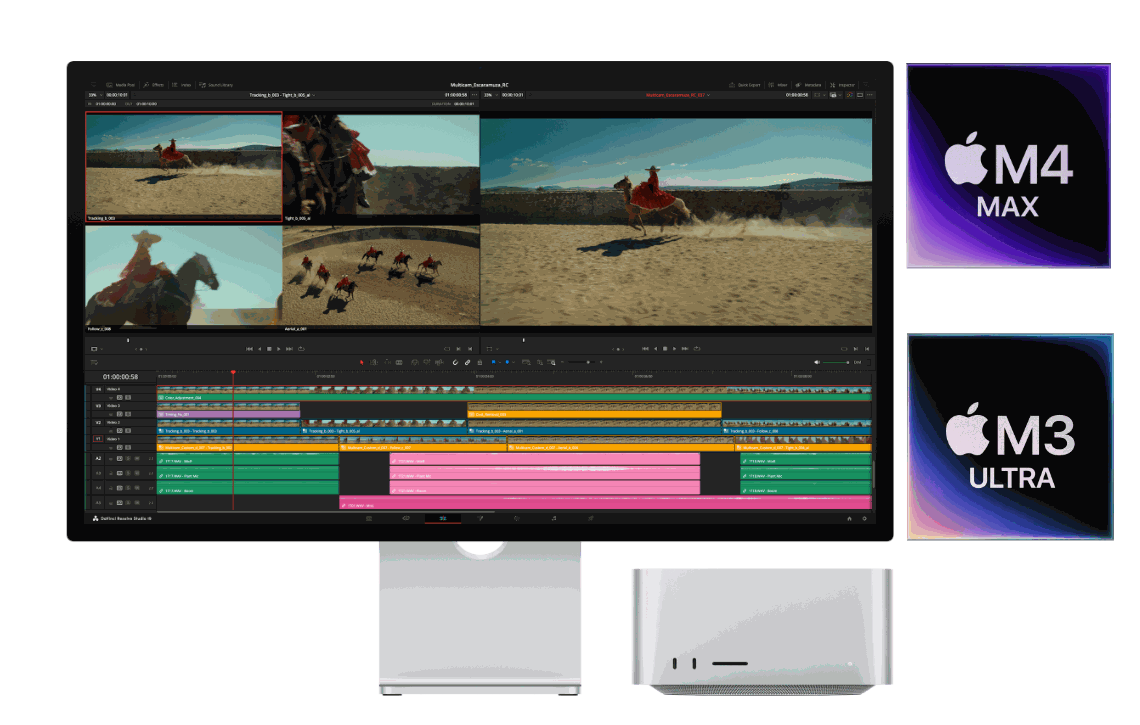Open the Media page

point(369,518)
